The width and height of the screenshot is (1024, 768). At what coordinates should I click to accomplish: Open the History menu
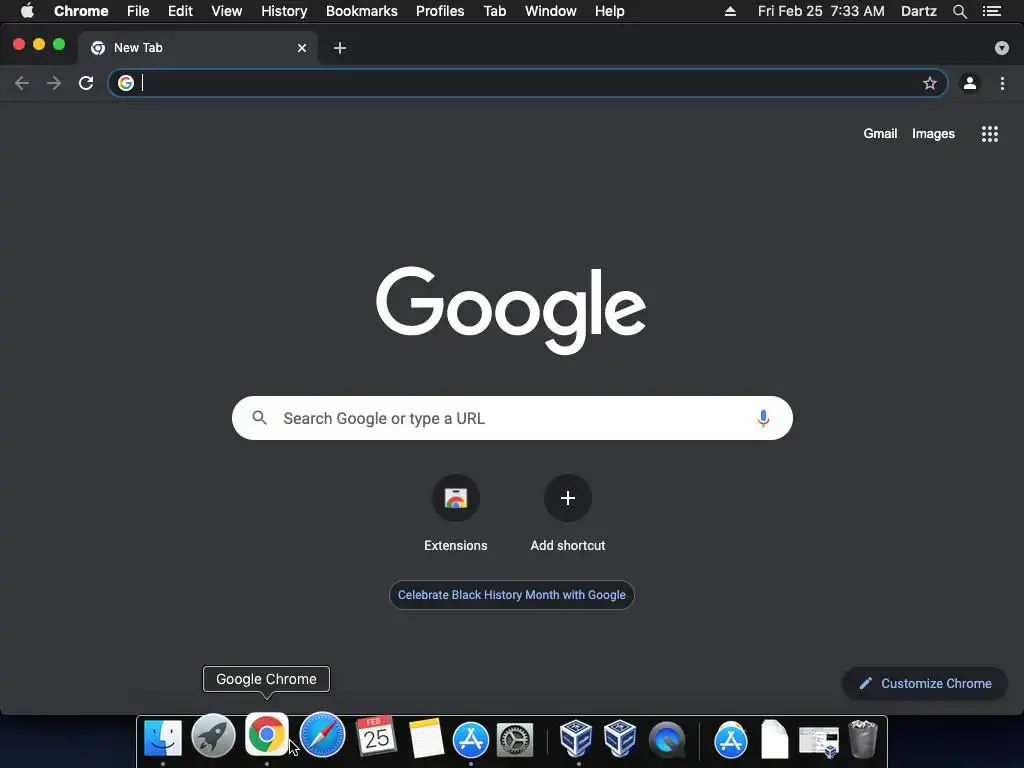point(284,11)
